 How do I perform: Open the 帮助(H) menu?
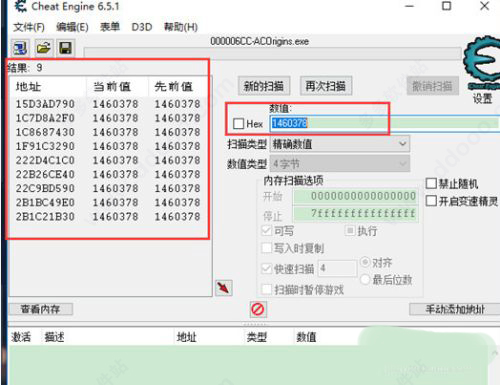[181, 27]
